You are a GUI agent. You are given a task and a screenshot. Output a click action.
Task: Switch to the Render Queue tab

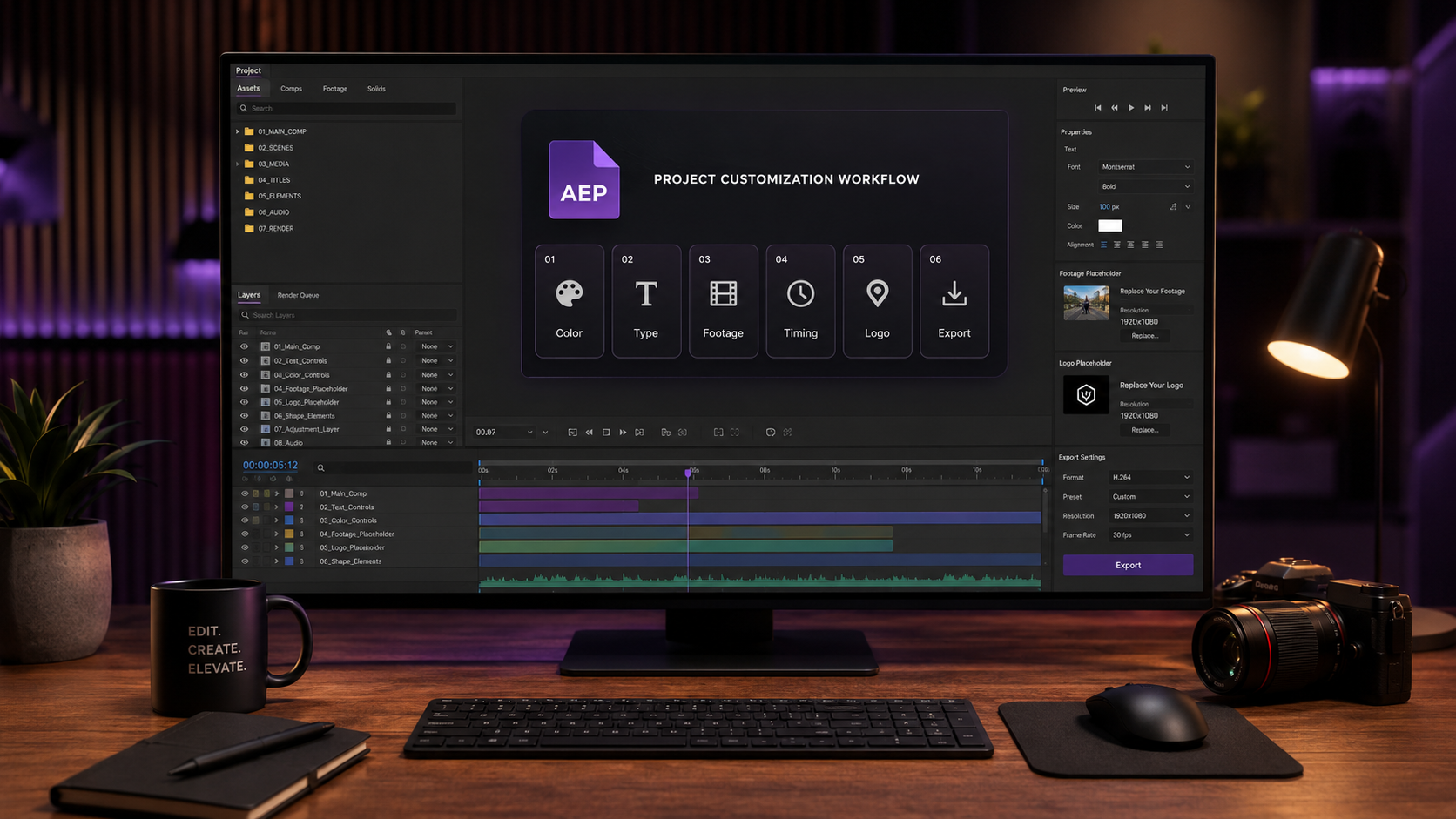[298, 295]
